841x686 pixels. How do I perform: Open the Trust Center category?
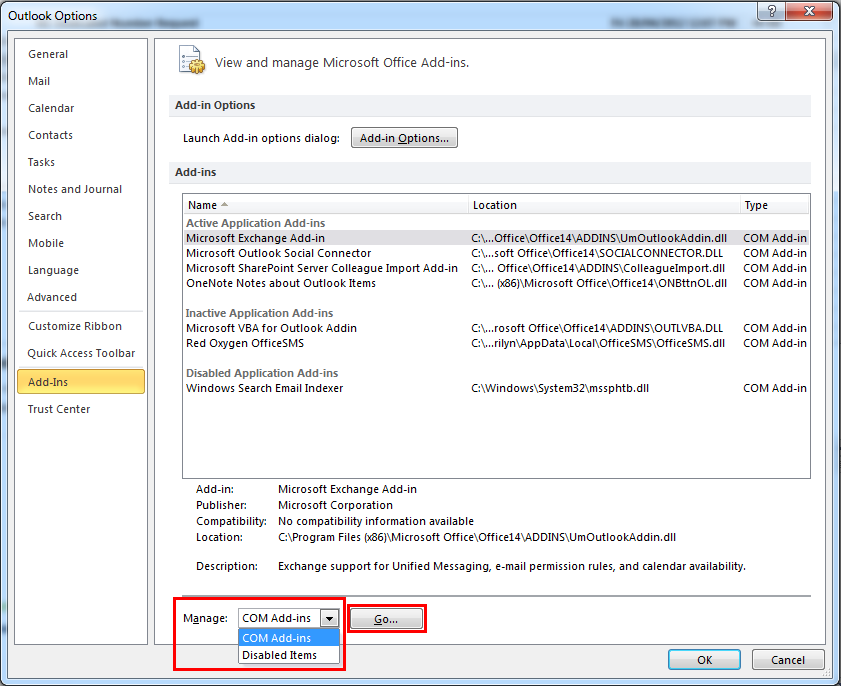58,409
